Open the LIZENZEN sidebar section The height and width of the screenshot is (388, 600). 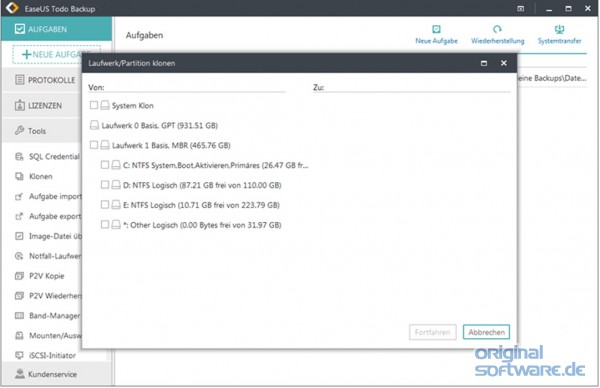click(x=42, y=106)
